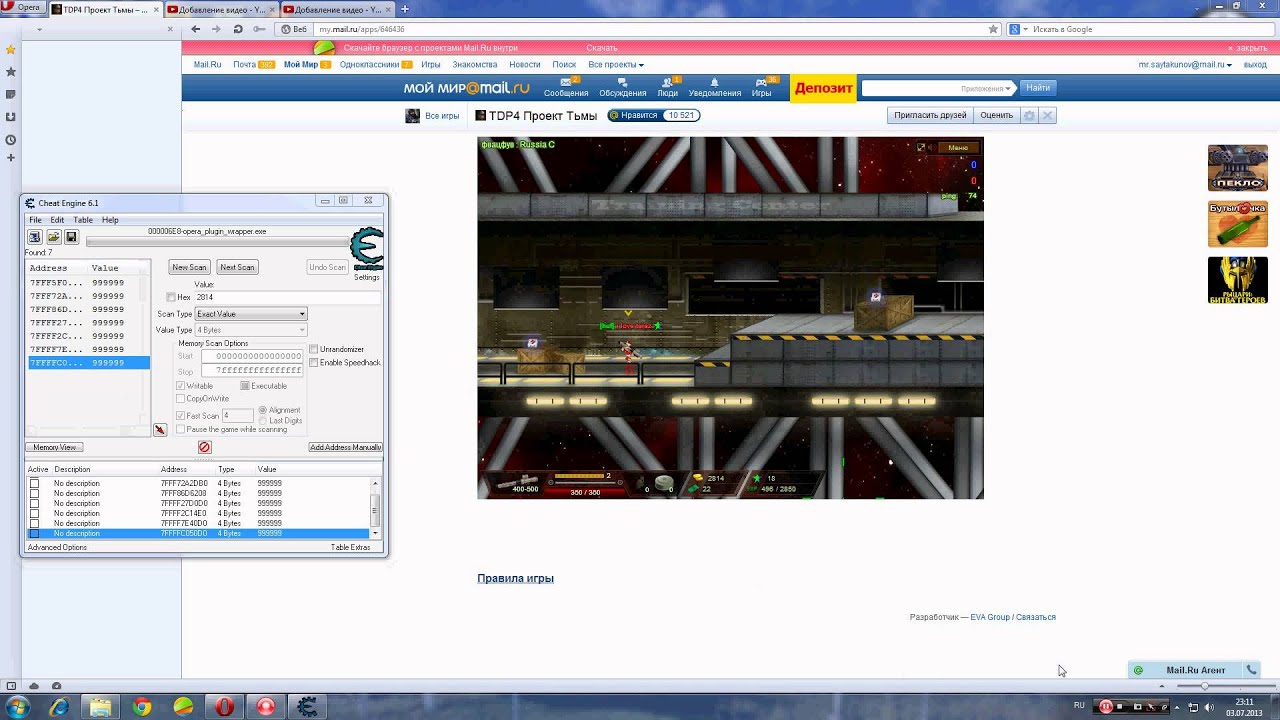This screenshot has width=1280, height=720.
Task: Click the bookmark star in address bar
Action: (x=993, y=29)
